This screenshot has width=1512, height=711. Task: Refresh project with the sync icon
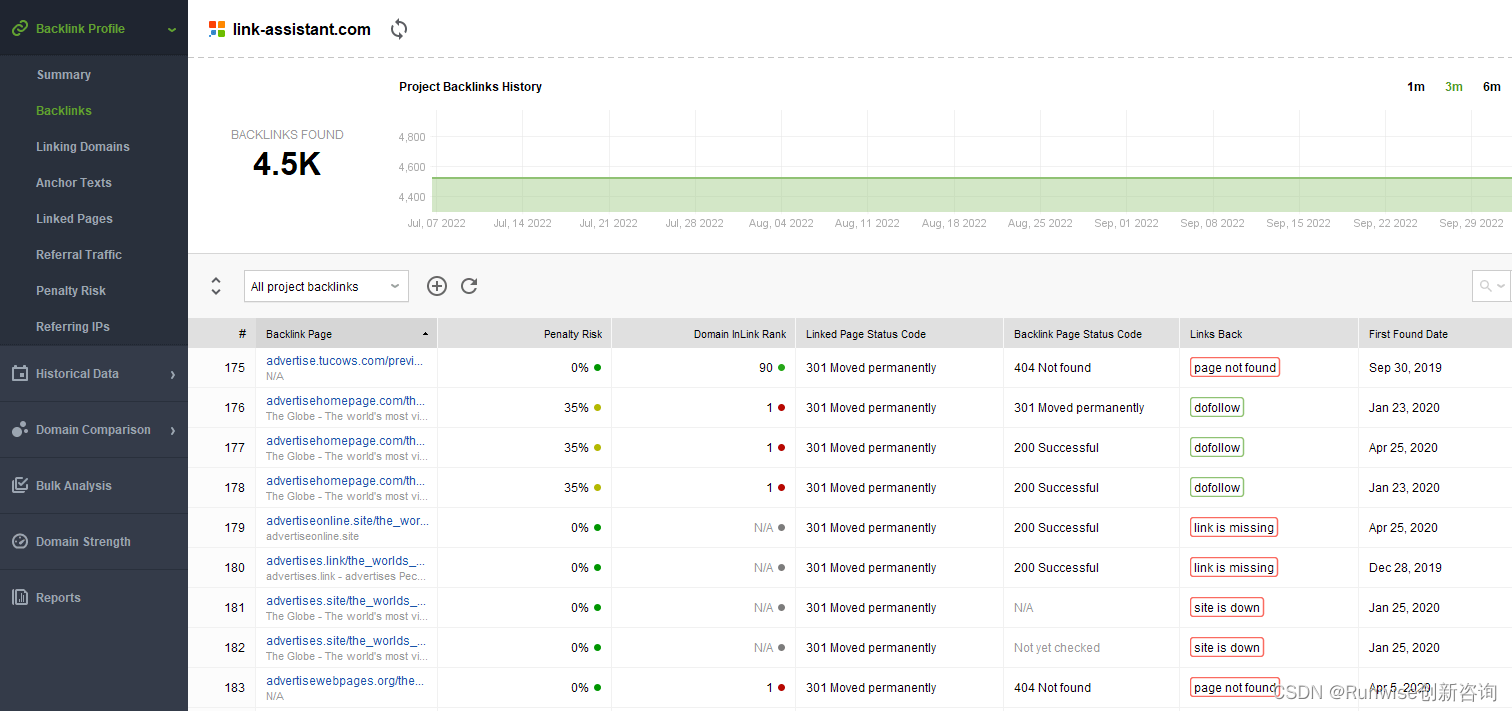399,29
